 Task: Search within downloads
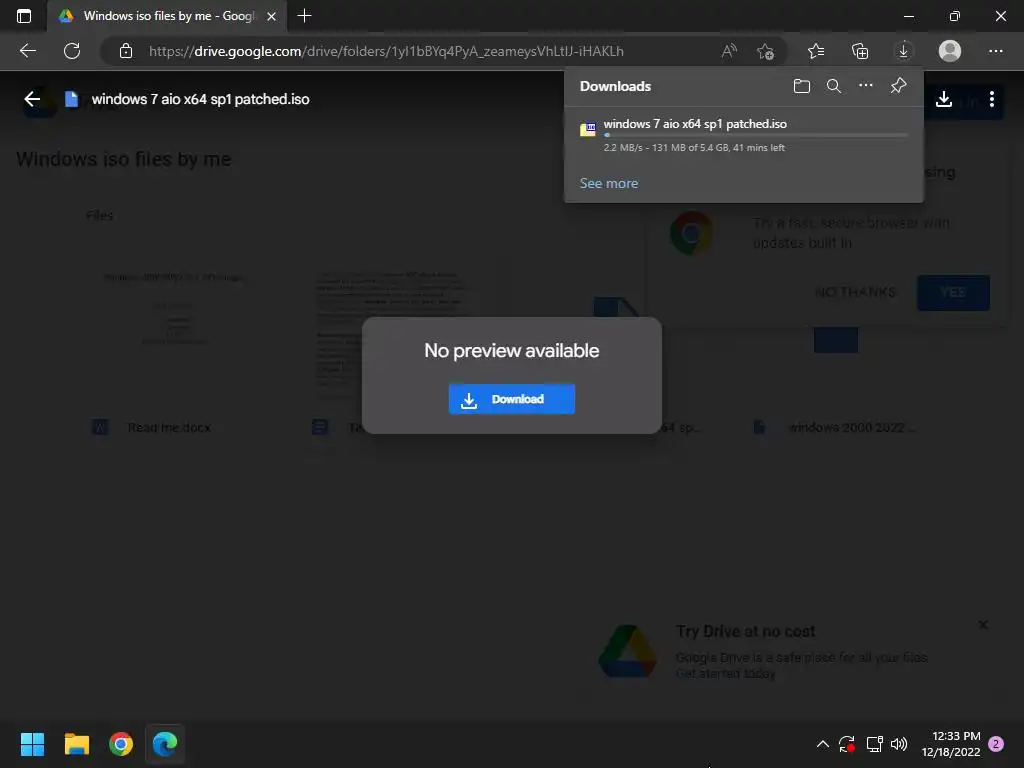833,86
